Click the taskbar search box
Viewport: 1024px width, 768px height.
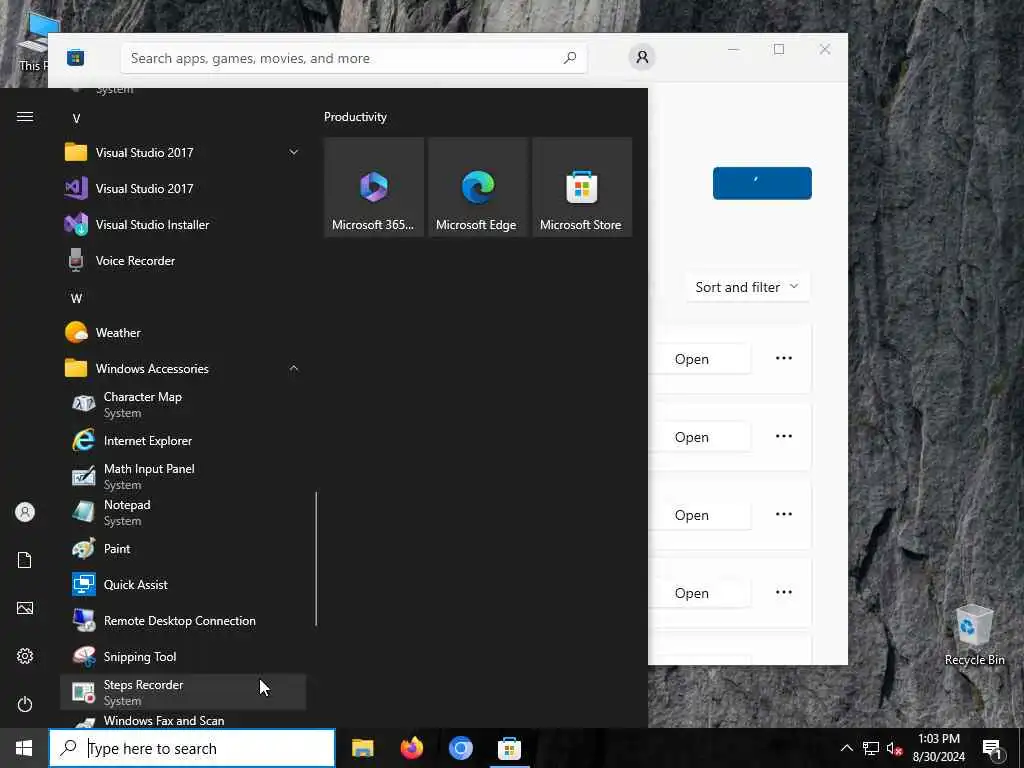(192, 748)
